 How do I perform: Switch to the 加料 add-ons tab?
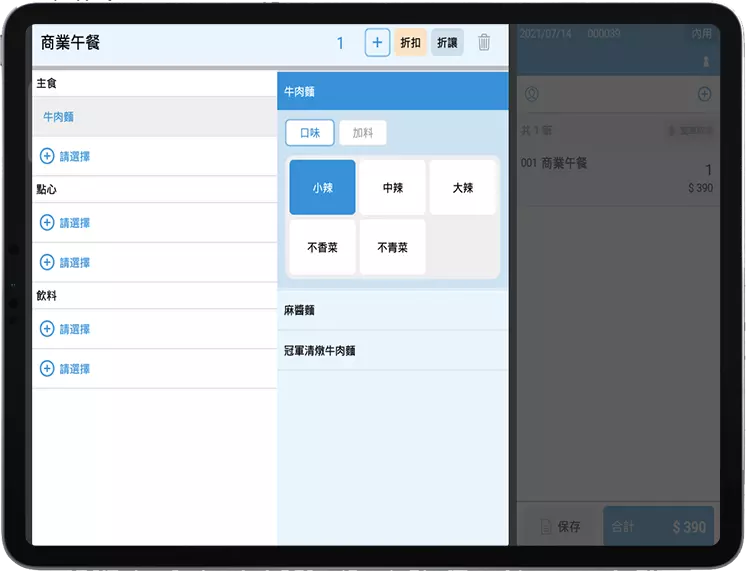pos(363,133)
